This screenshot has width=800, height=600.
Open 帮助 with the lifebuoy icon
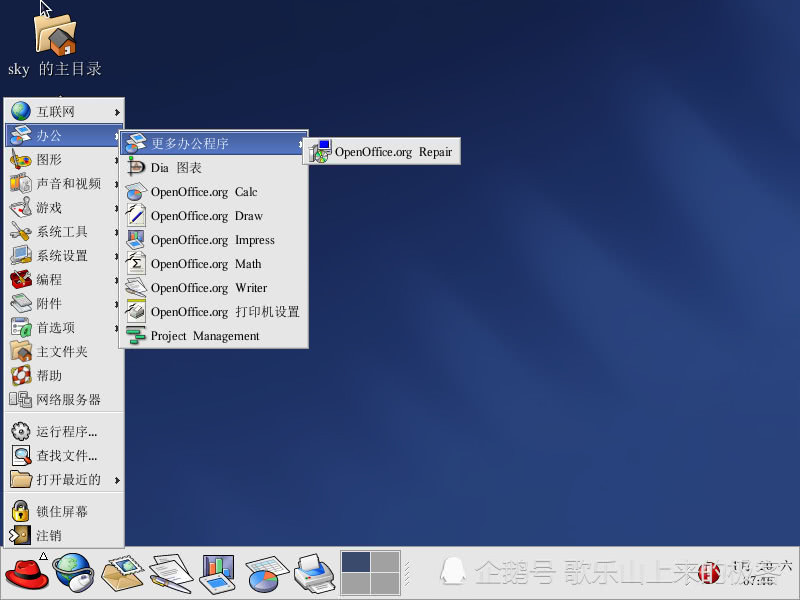(64, 376)
